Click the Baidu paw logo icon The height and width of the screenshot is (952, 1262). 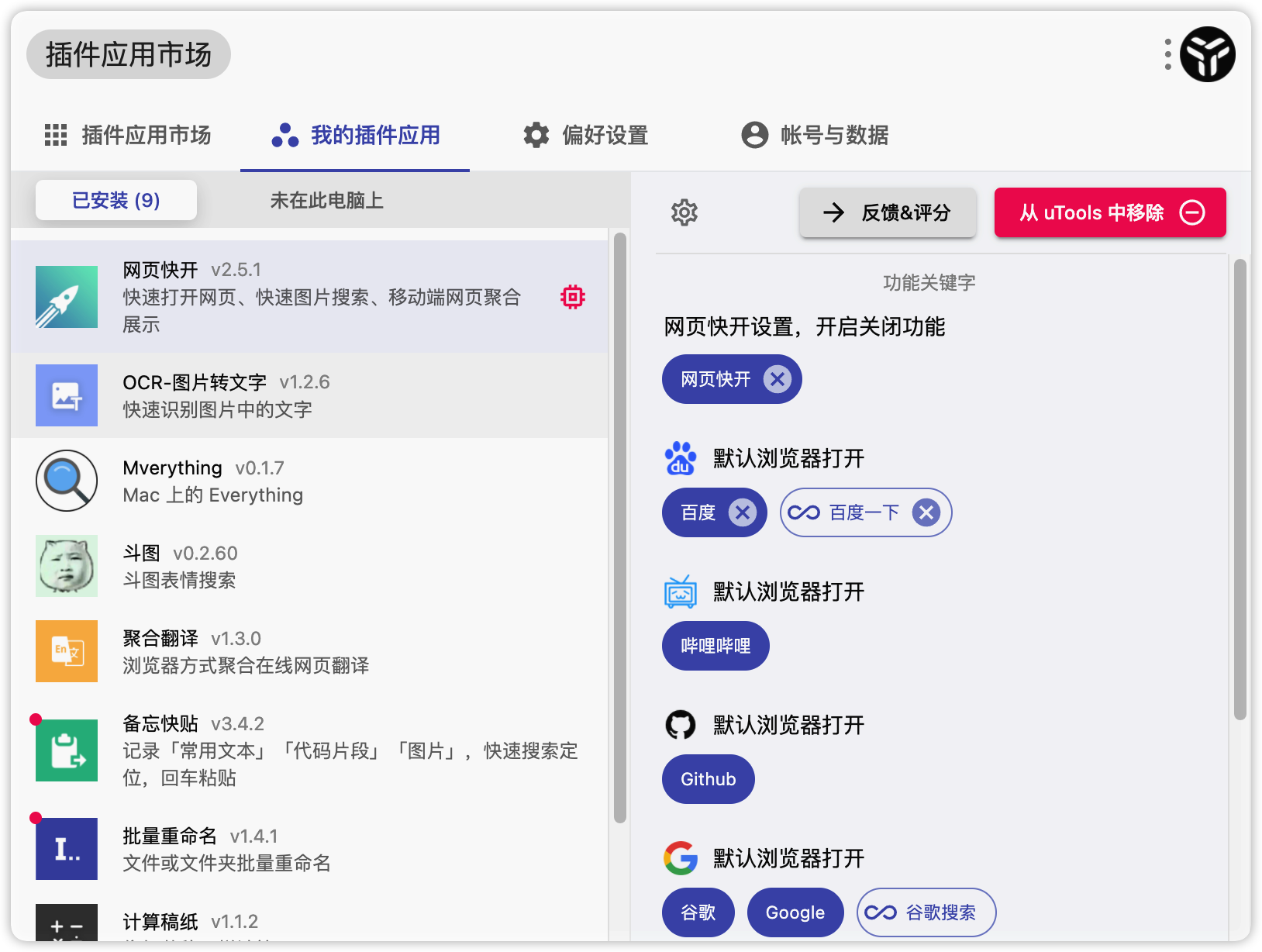click(x=681, y=458)
